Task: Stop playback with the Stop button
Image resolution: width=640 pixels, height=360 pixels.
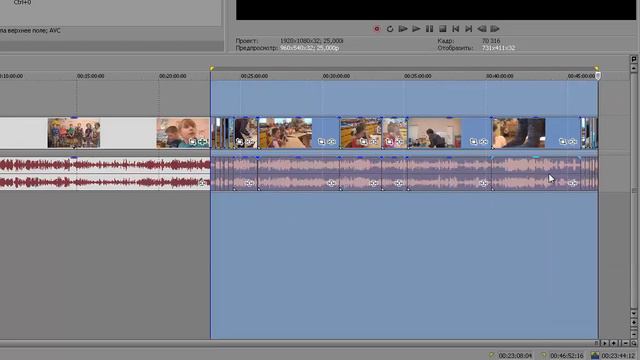Action: [x=442, y=29]
